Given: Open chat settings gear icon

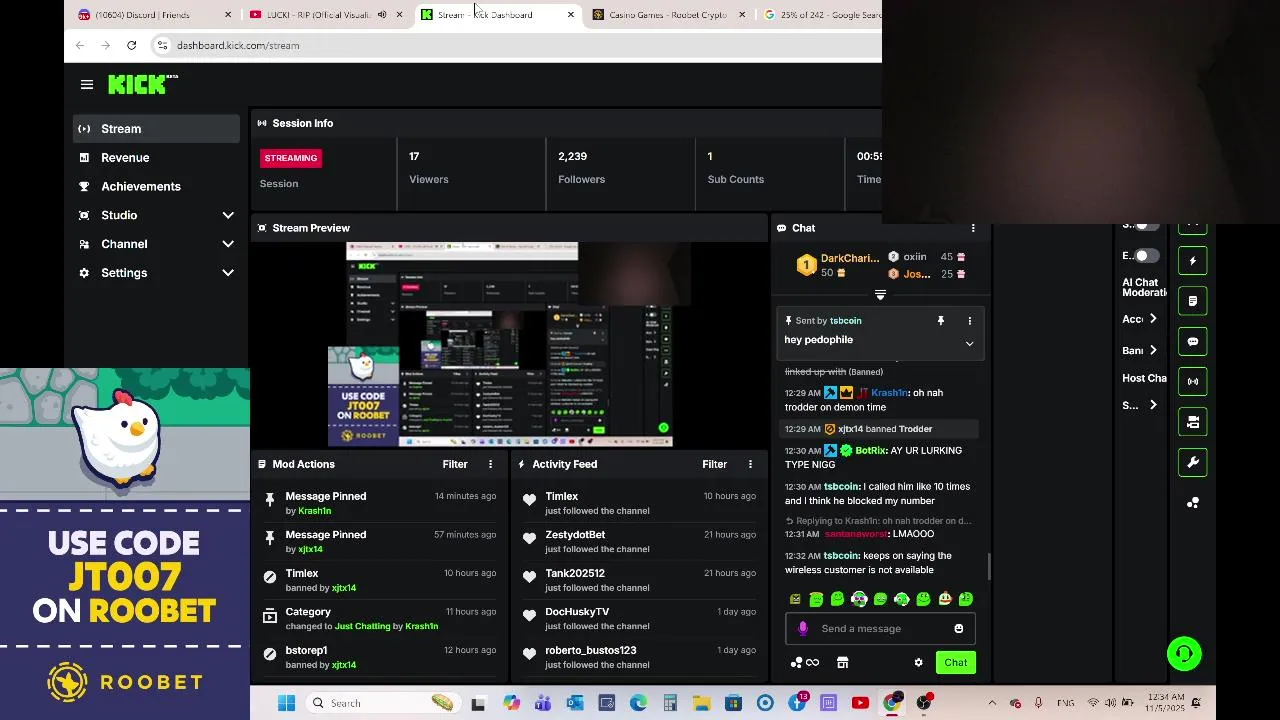Looking at the screenshot, I should (918, 663).
